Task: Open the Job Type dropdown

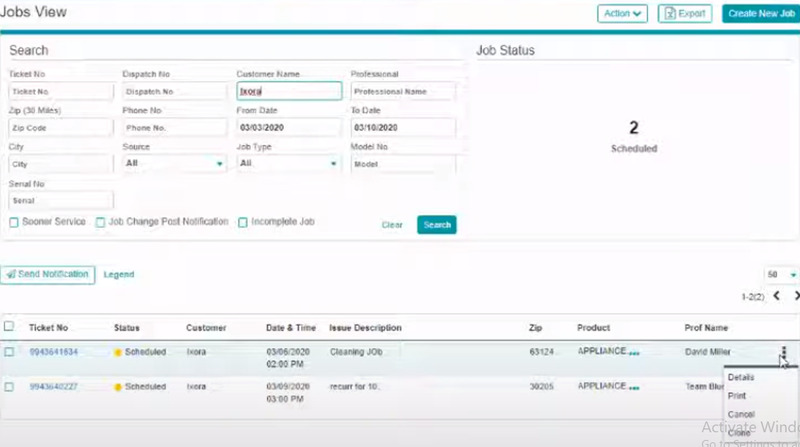Action: (x=289, y=163)
